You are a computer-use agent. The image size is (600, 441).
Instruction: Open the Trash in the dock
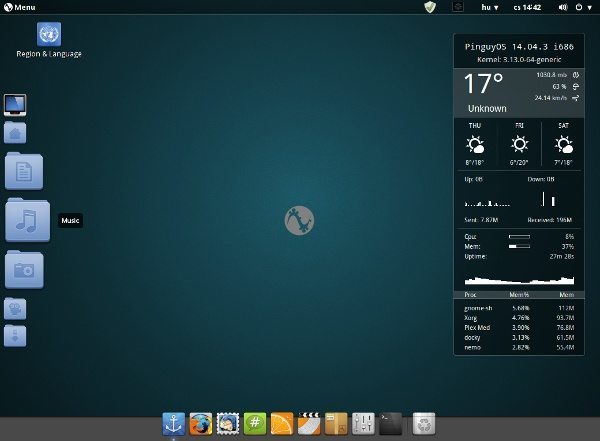pyautogui.click(x=424, y=424)
